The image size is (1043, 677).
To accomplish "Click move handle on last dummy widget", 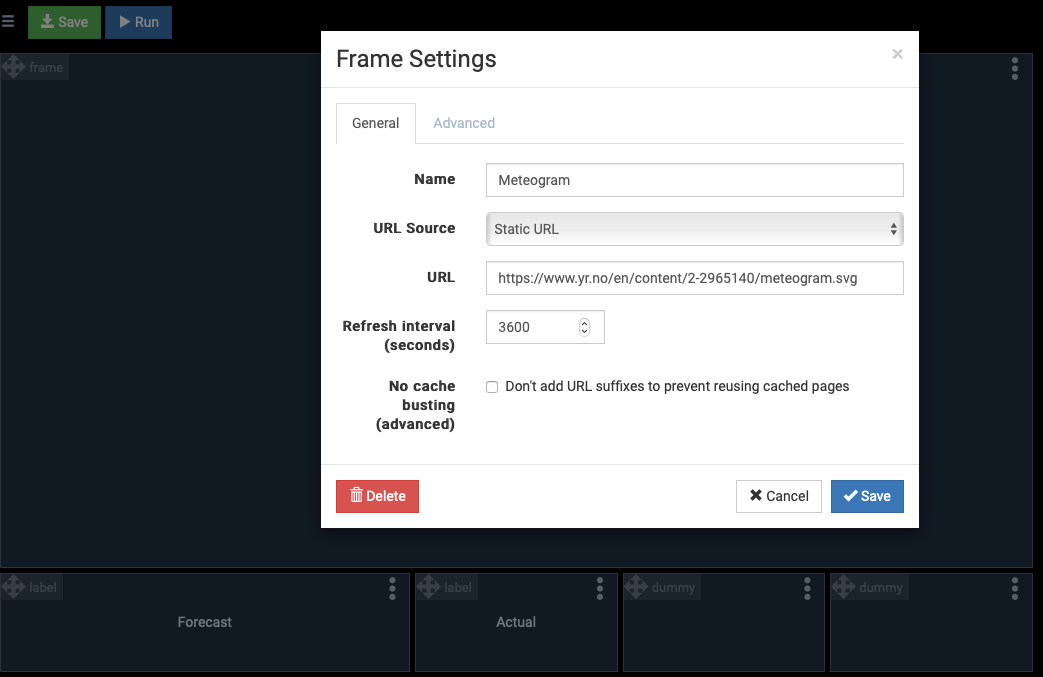I will [x=844, y=588].
